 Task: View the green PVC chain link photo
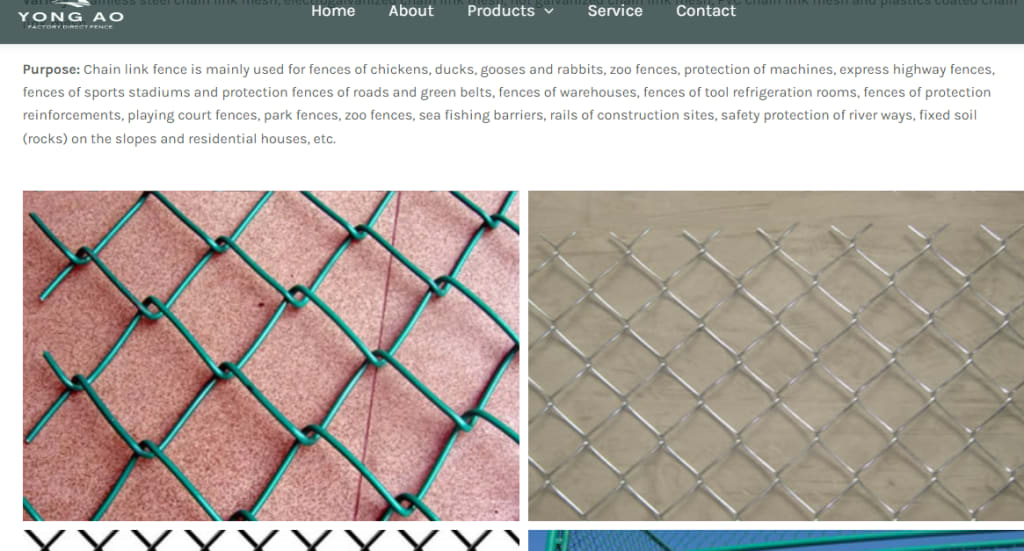tap(271, 356)
